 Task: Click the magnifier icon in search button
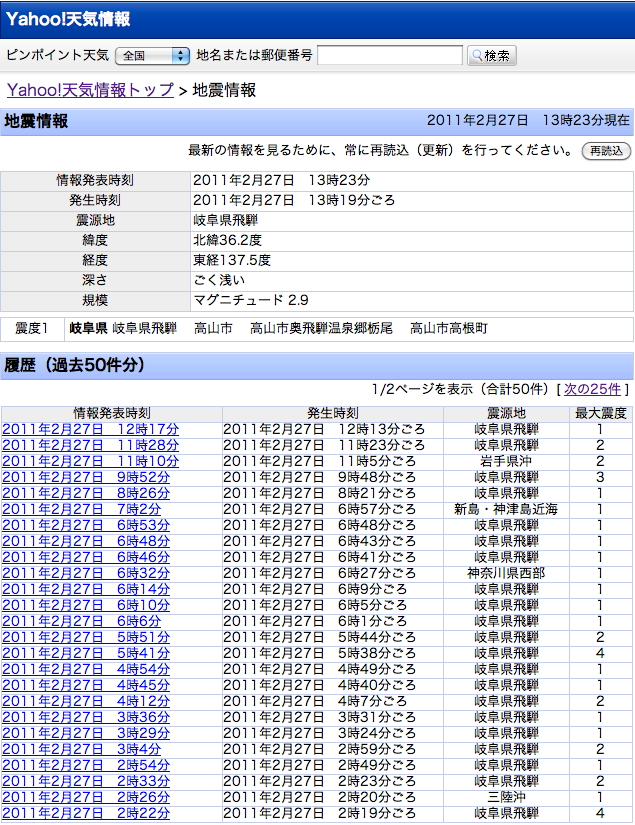point(477,56)
